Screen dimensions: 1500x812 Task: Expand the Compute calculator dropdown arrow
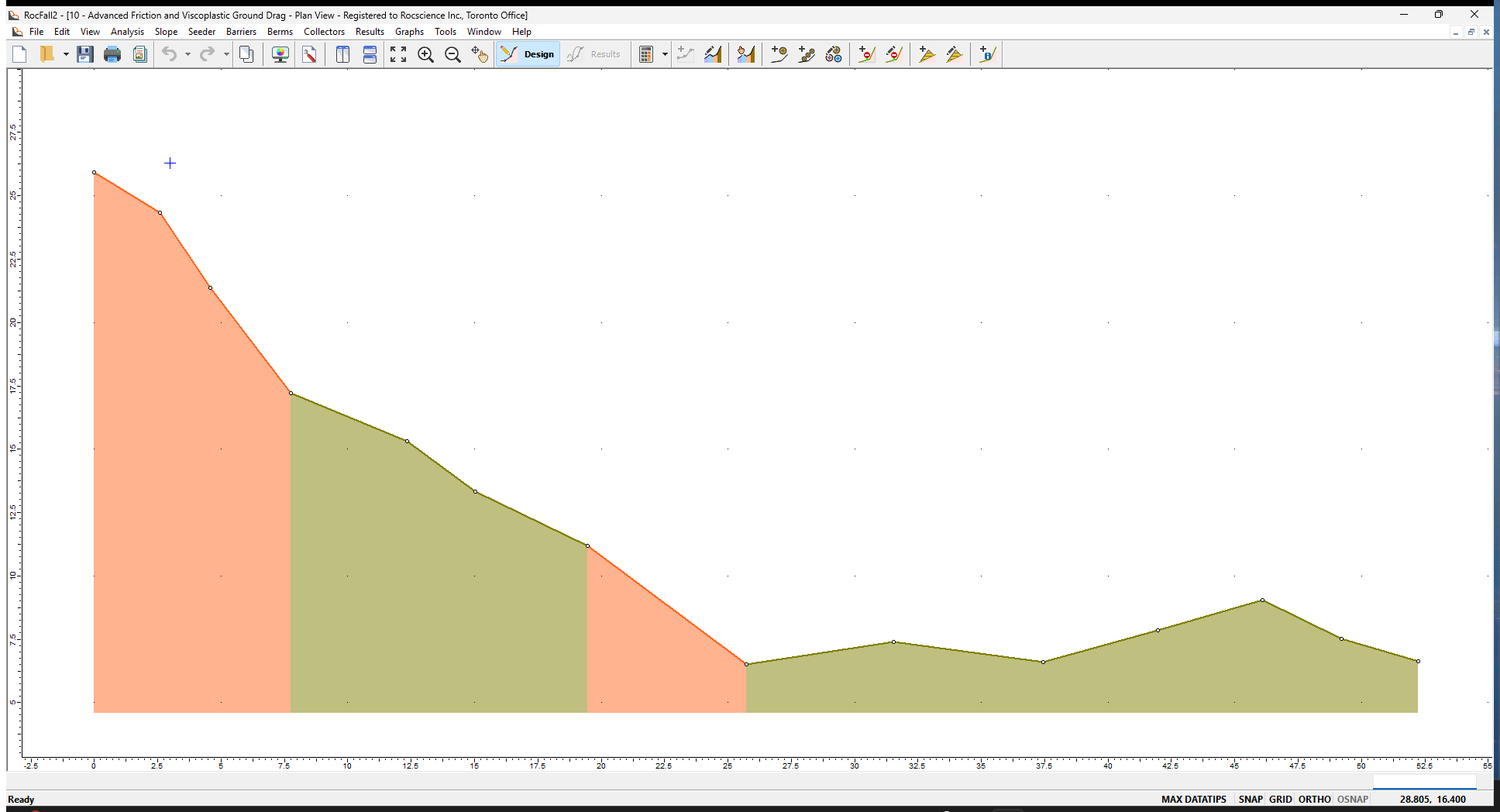[665, 54]
